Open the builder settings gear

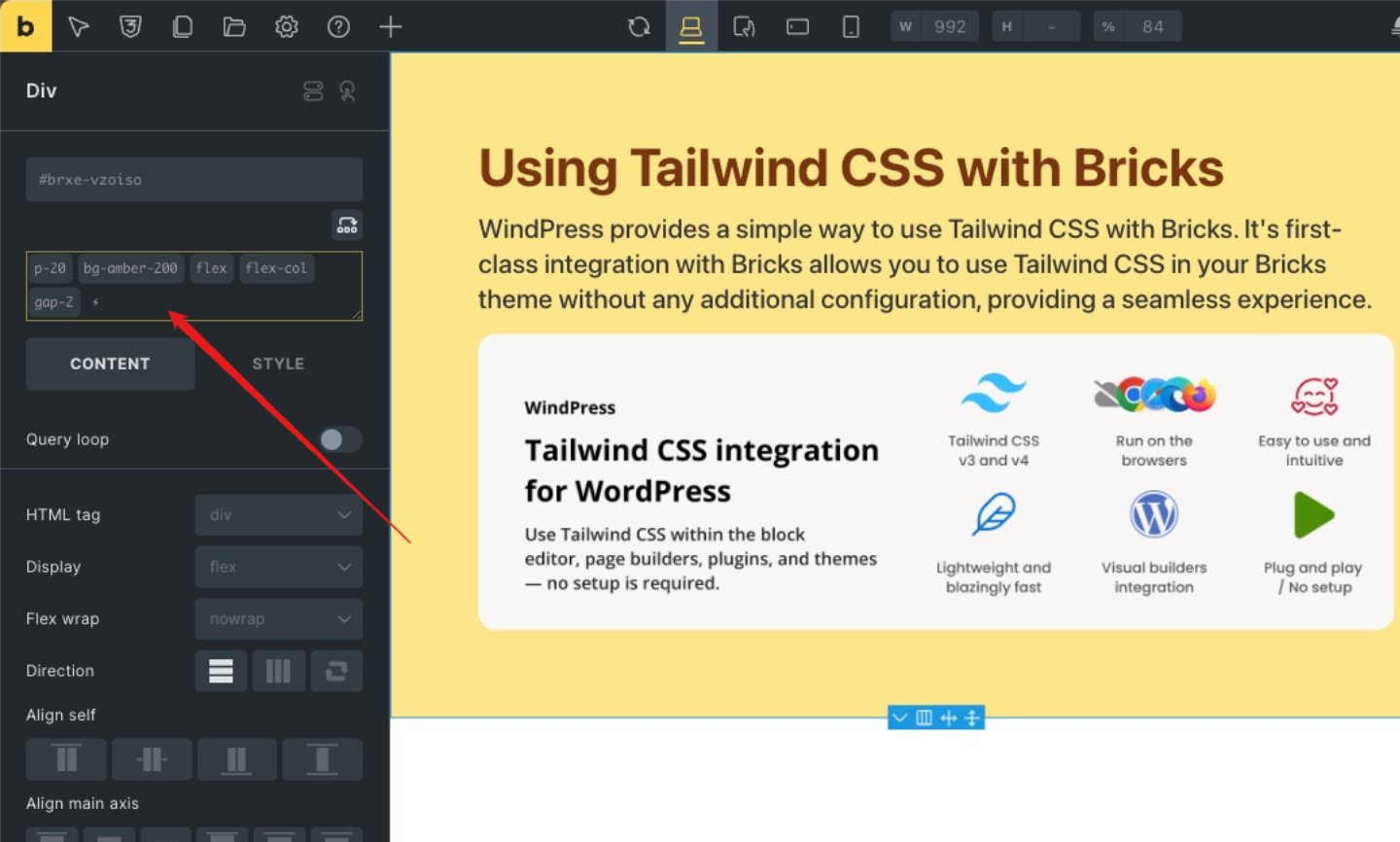[x=286, y=26]
